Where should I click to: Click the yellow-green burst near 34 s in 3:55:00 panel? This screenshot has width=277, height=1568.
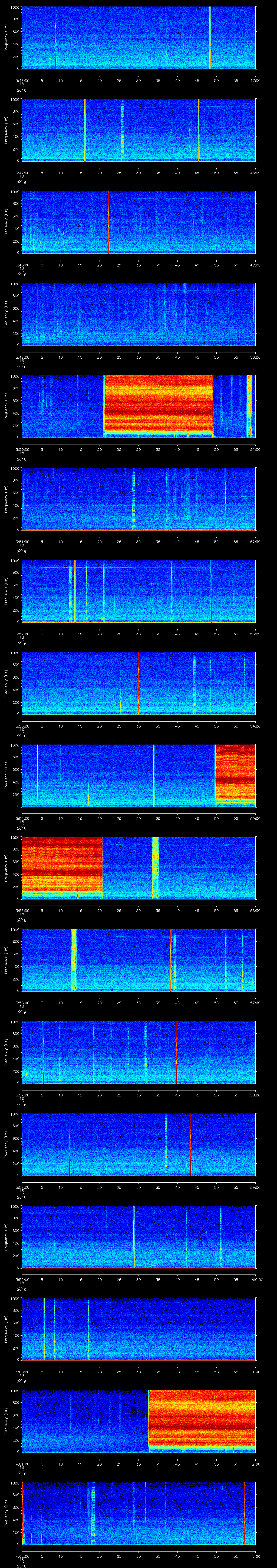coord(155,868)
